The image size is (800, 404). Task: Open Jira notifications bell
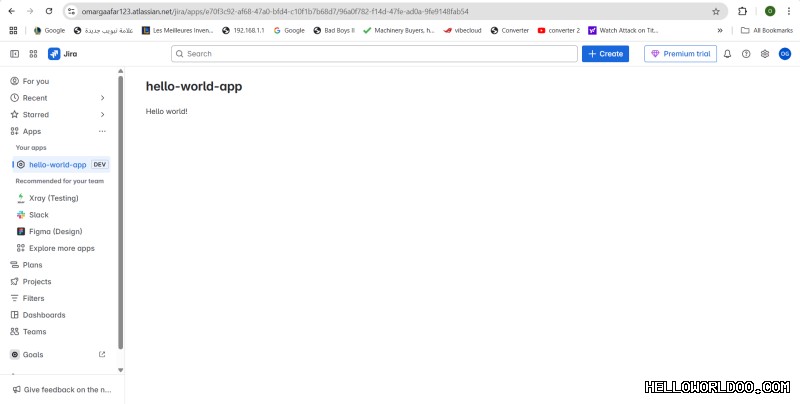pyautogui.click(x=728, y=54)
